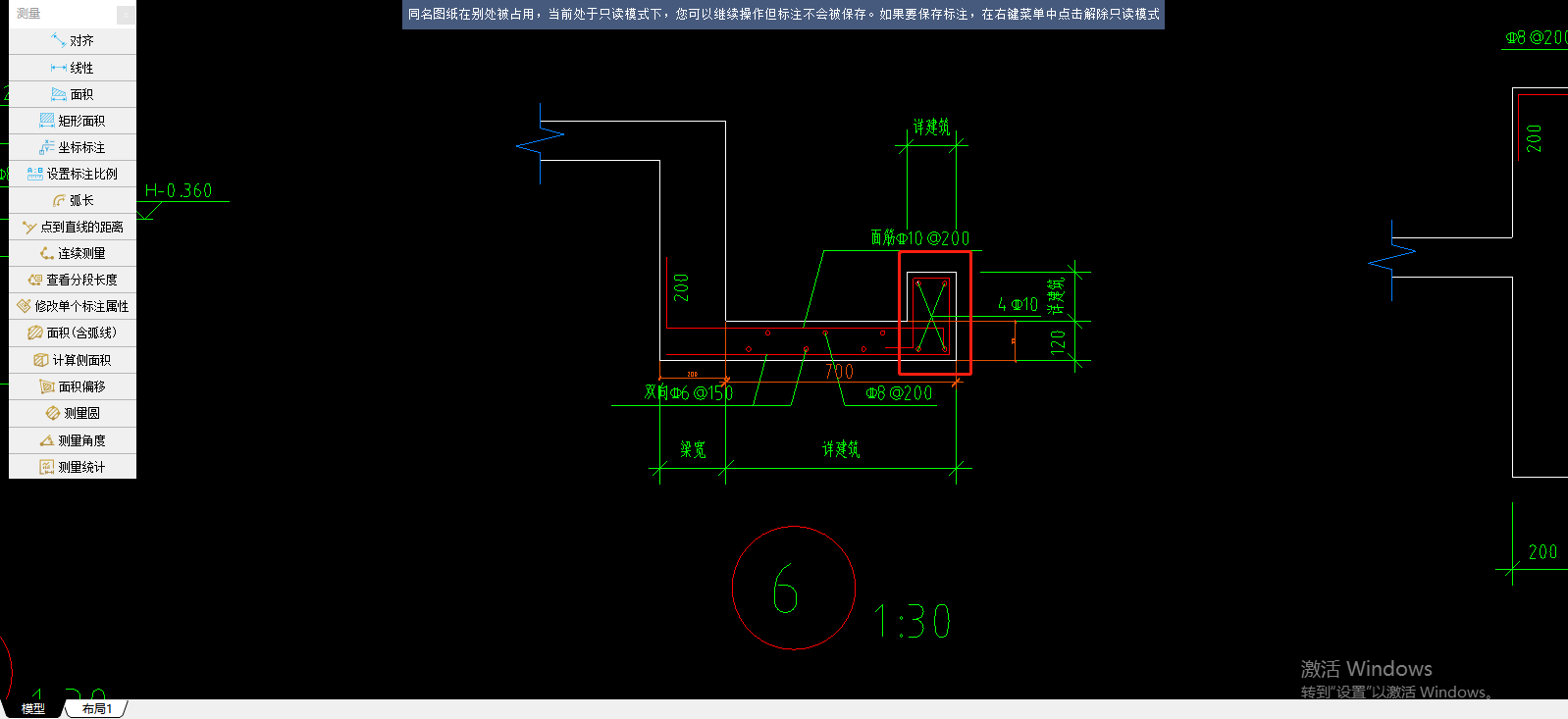The height and width of the screenshot is (719, 1568).
Task: Open 测量统计 measurement statistics
Action: [x=73, y=467]
